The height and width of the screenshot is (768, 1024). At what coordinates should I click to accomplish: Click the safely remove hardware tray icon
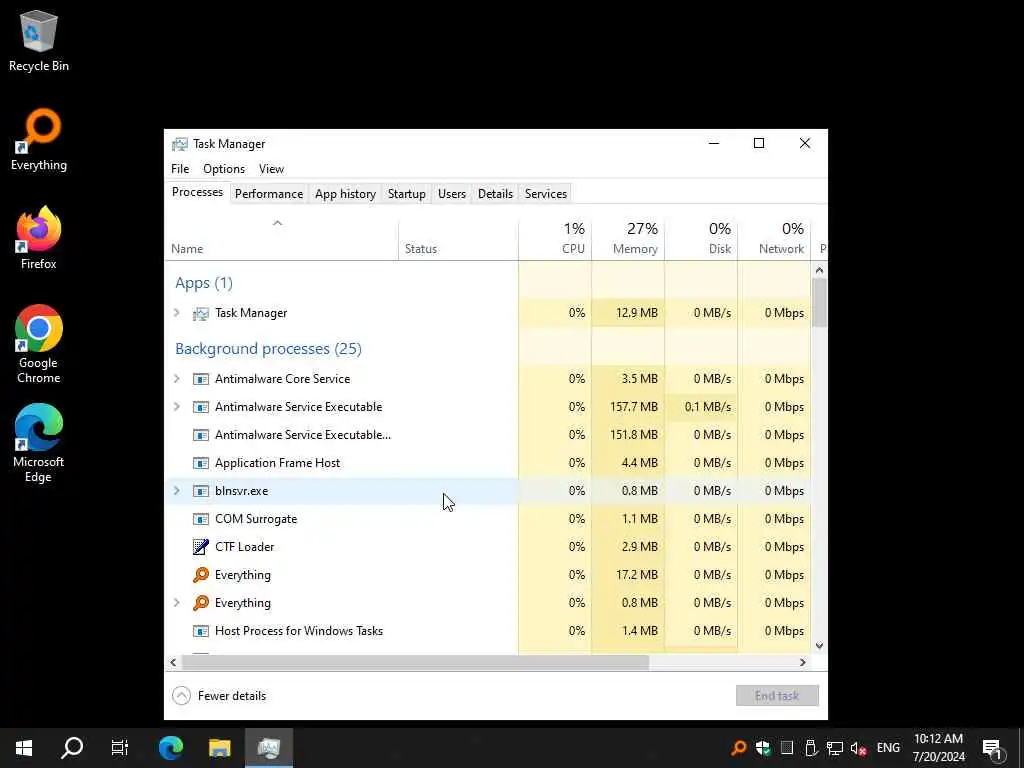pos(810,748)
